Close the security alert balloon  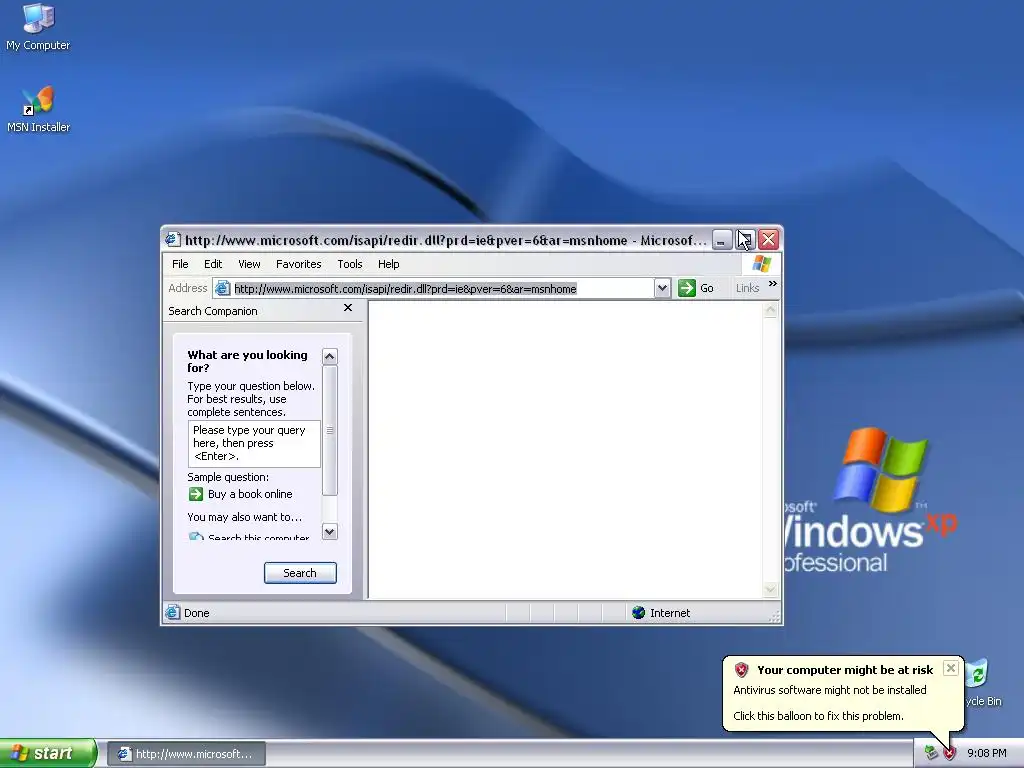(951, 668)
